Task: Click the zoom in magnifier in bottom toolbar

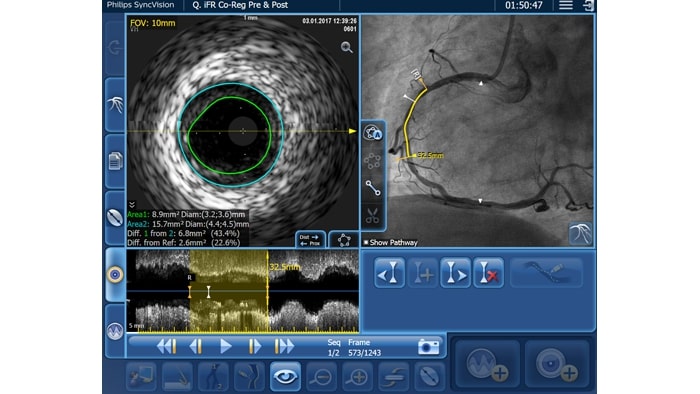Action: pos(358,377)
